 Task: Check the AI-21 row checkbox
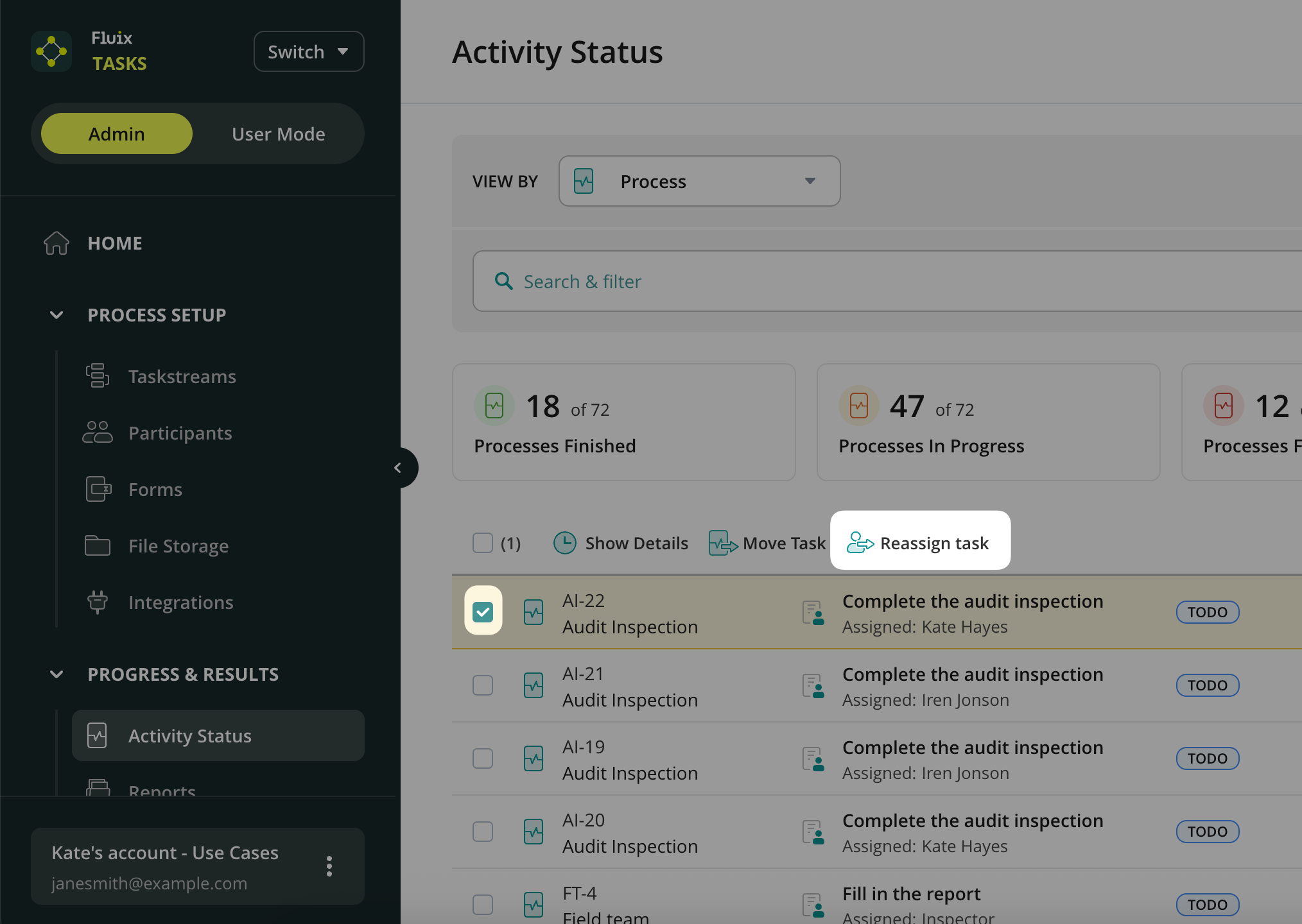click(x=483, y=685)
